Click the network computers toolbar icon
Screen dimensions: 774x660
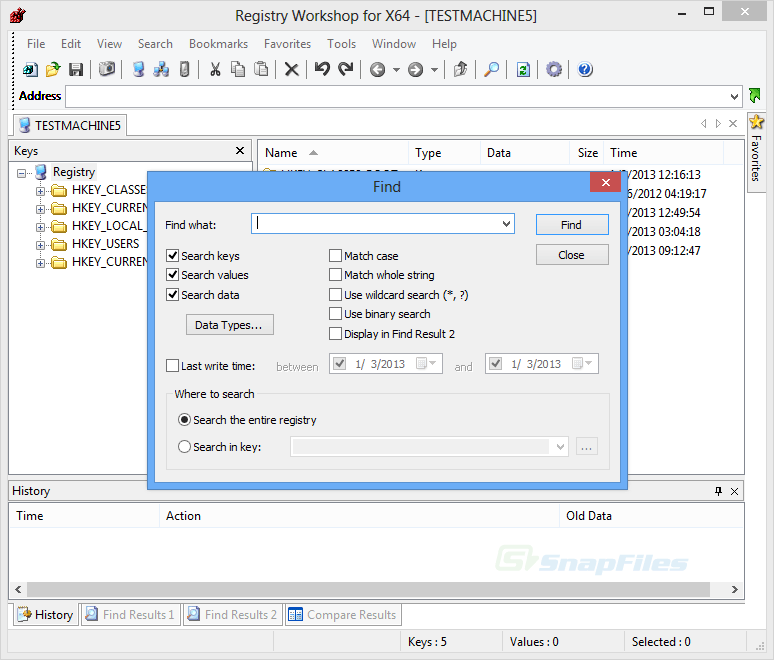click(161, 69)
